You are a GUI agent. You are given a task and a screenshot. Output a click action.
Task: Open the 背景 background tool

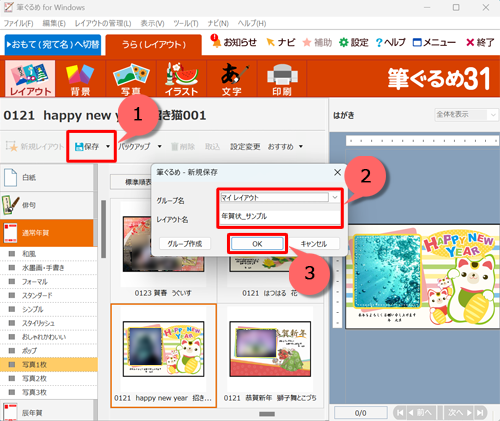pyautogui.click(x=80, y=79)
